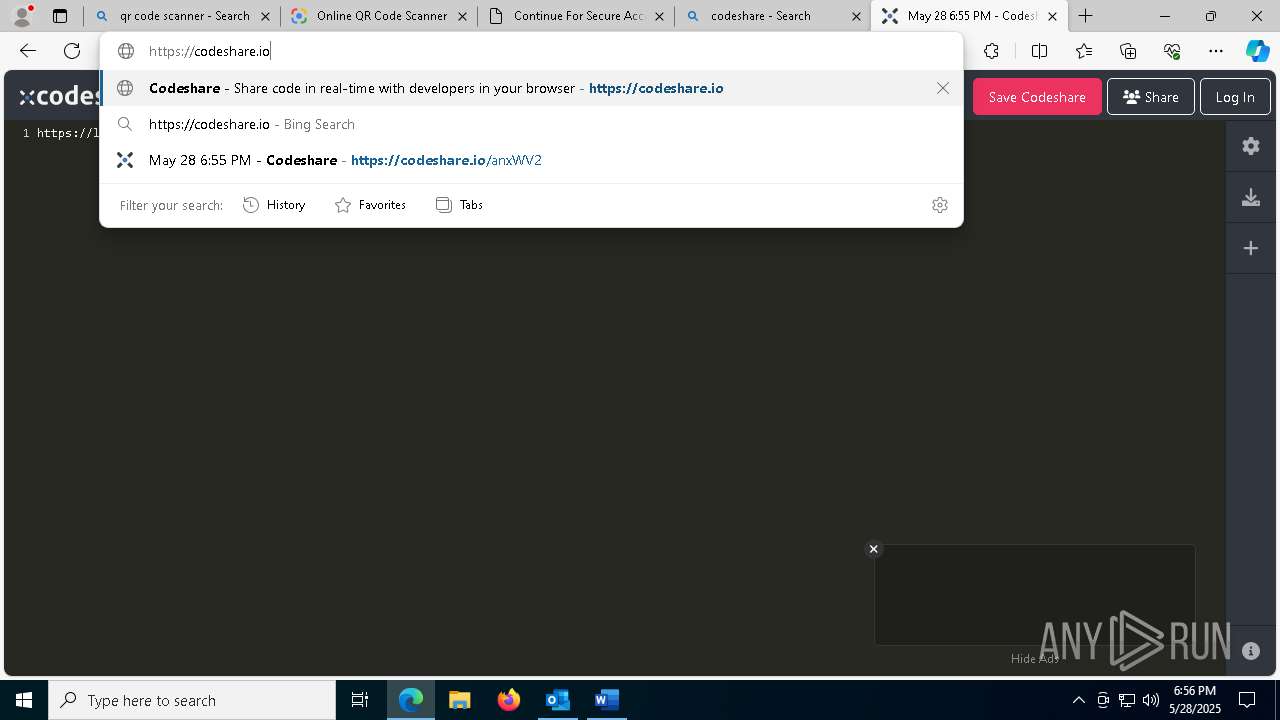The width and height of the screenshot is (1280, 720).
Task: Open Settings and more menu
Action: pos(1216,51)
